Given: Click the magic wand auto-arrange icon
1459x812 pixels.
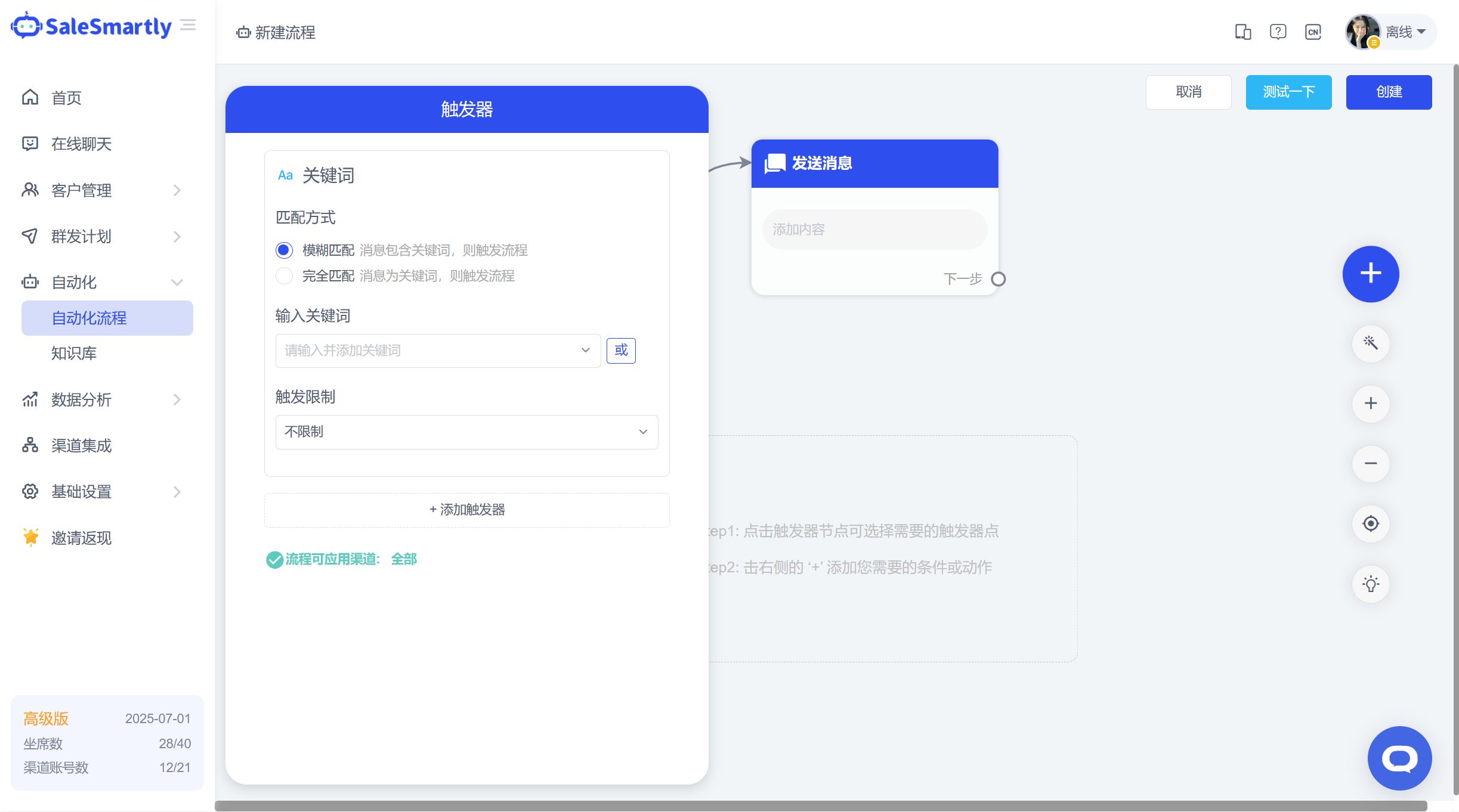Looking at the screenshot, I should click(1370, 343).
